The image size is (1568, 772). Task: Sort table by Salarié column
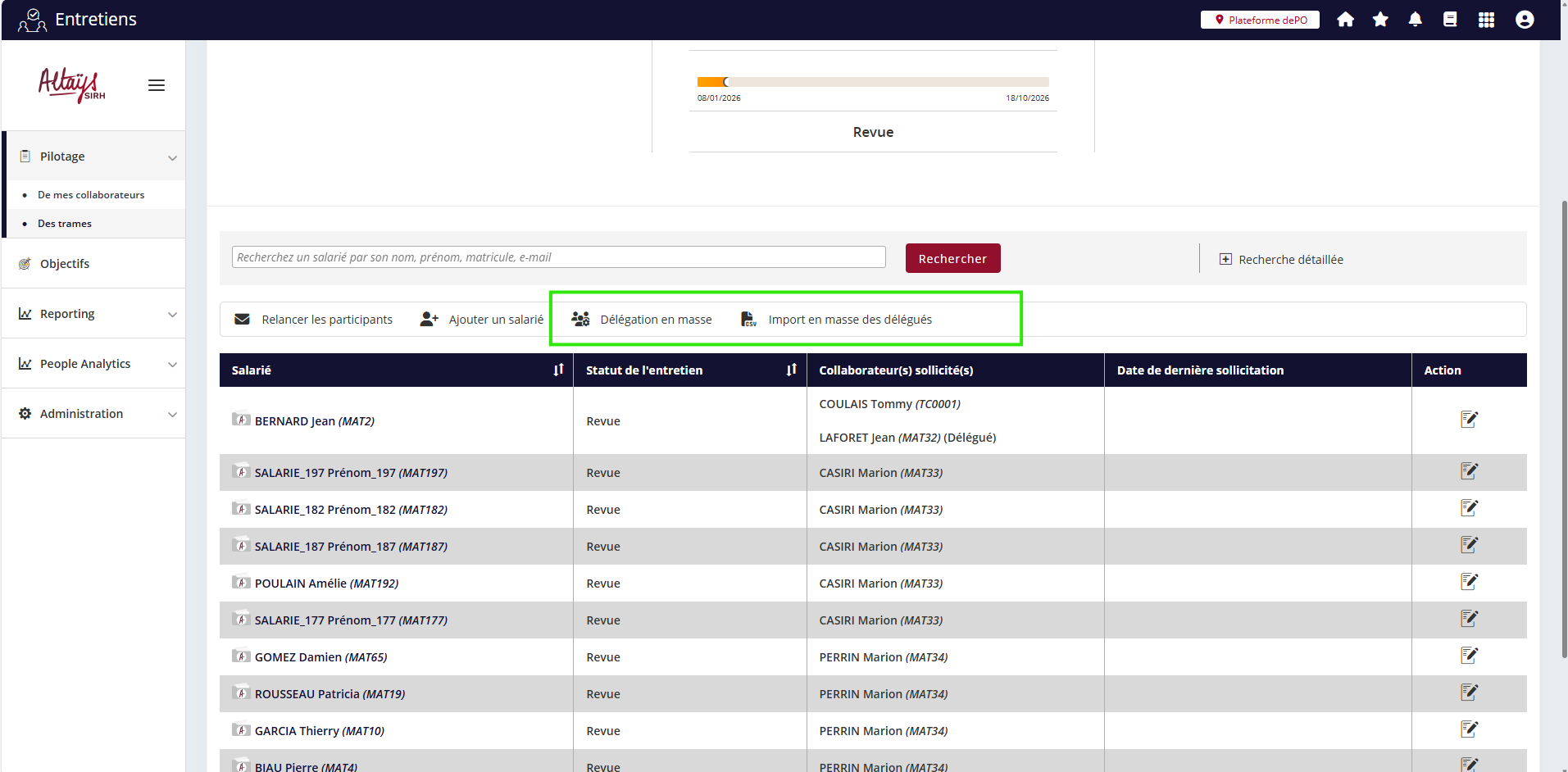(x=558, y=370)
